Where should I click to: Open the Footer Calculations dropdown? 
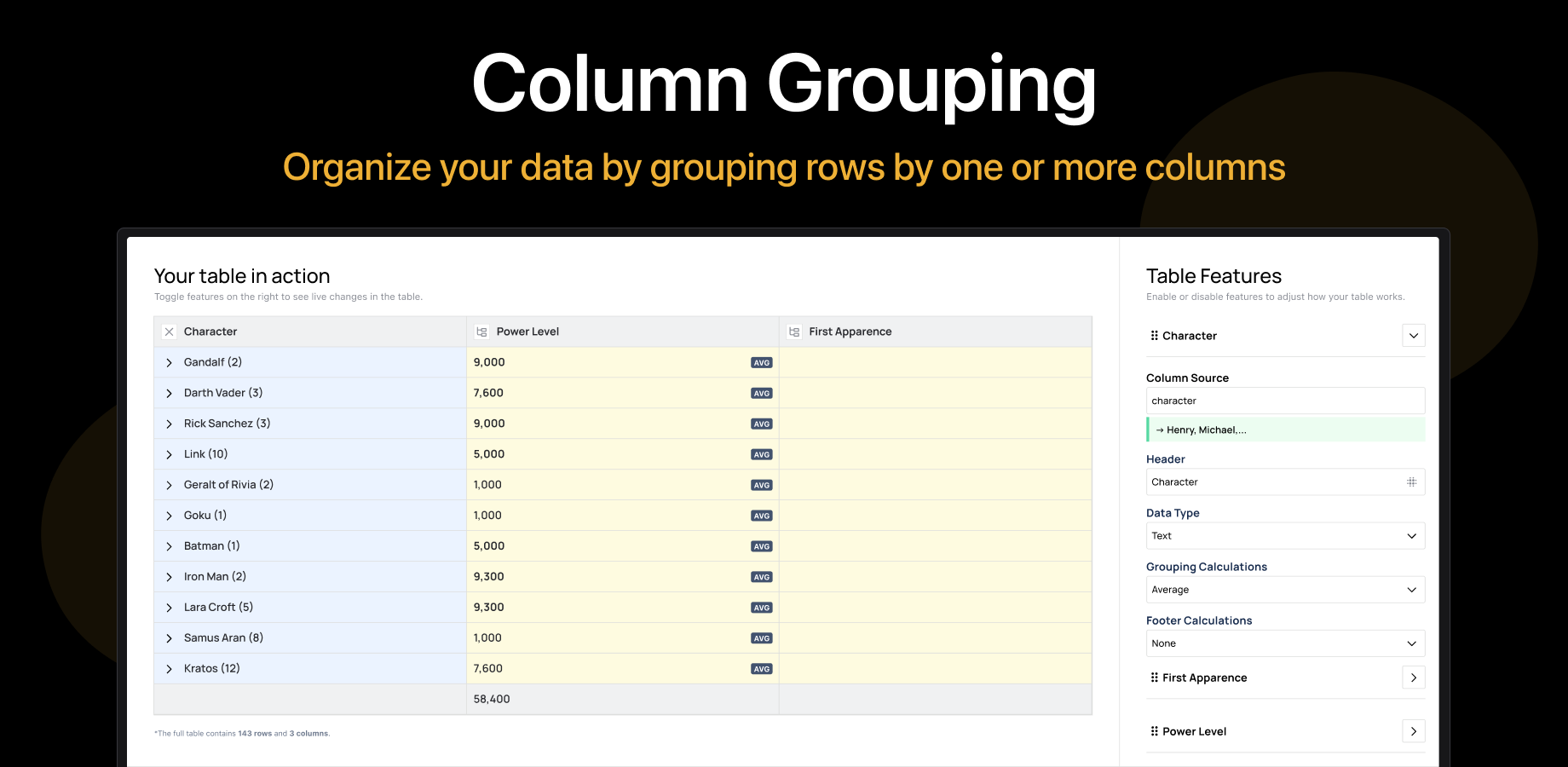[1285, 643]
